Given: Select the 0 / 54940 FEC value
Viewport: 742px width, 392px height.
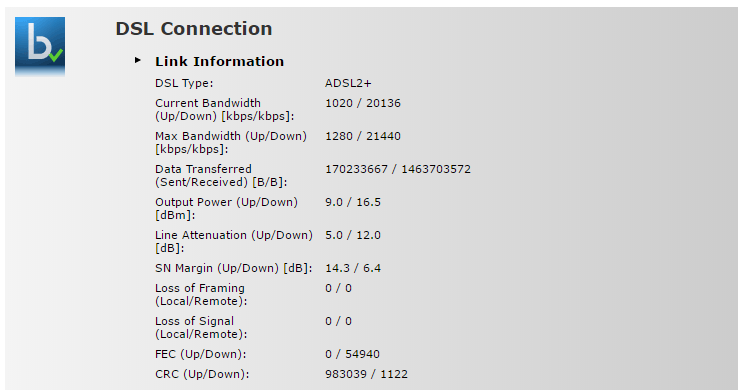Looking at the screenshot, I should 352,354.
